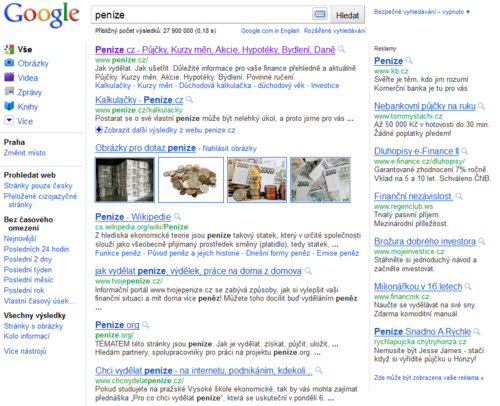The height and width of the screenshot is (406, 500).
Task: Open the Videa filmstrip icon in sidebar
Action: pos(9,77)
